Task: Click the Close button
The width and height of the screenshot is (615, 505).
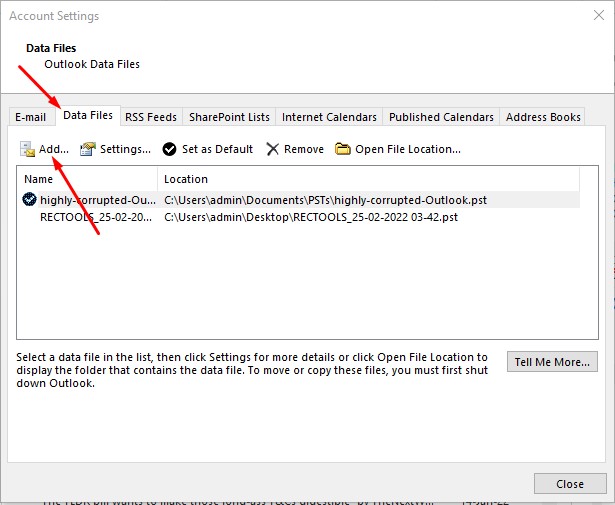Action: click(x=570, y=484)
